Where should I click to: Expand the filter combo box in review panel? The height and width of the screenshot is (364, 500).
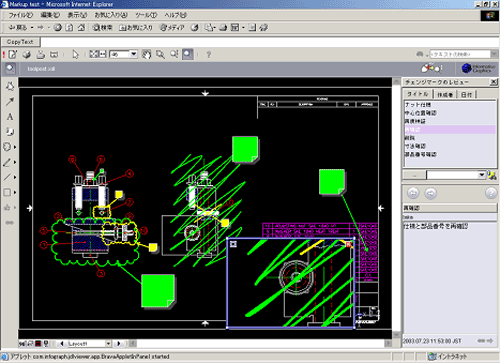pos(482,175)
